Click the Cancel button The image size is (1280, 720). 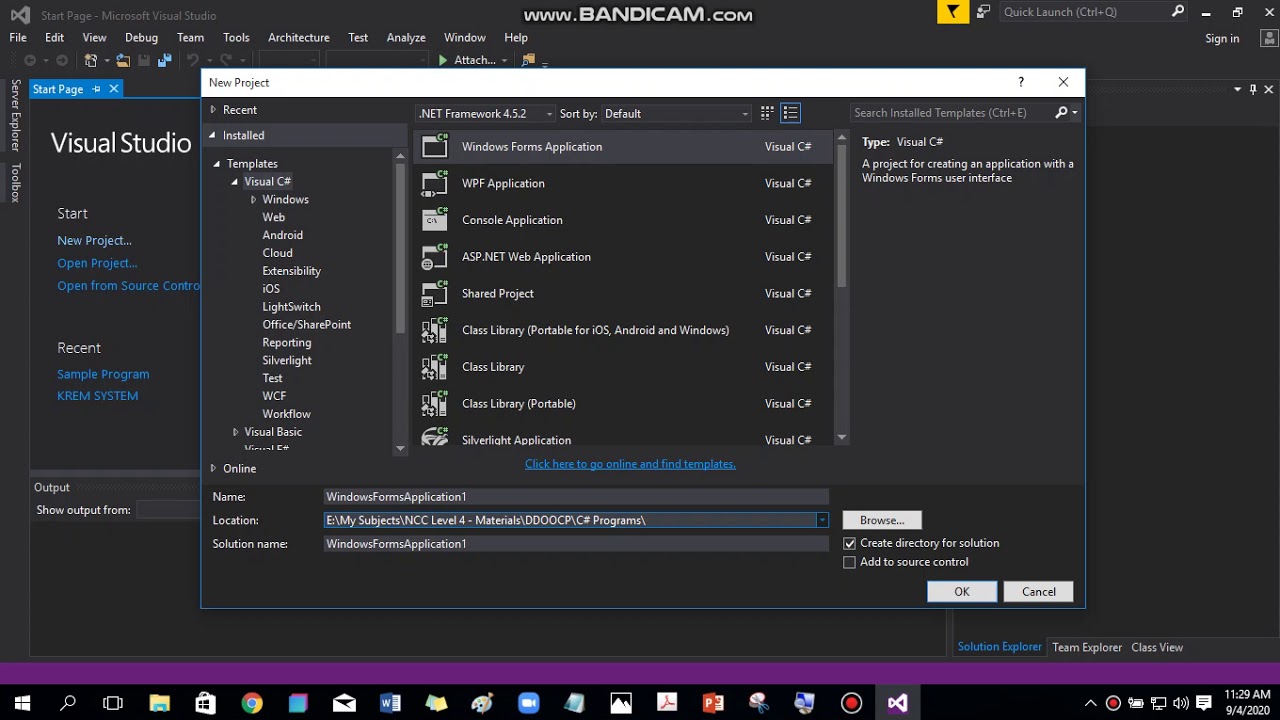1039,592
